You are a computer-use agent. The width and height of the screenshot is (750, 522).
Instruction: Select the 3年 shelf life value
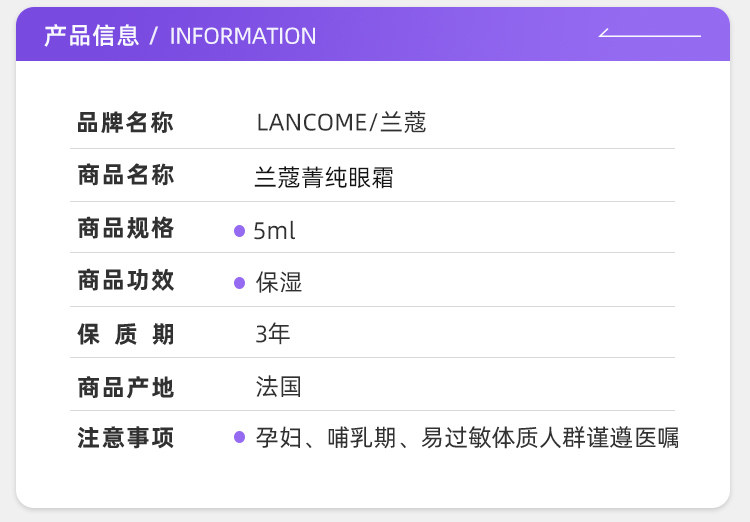pyautogui.click(x=273, y=334)
